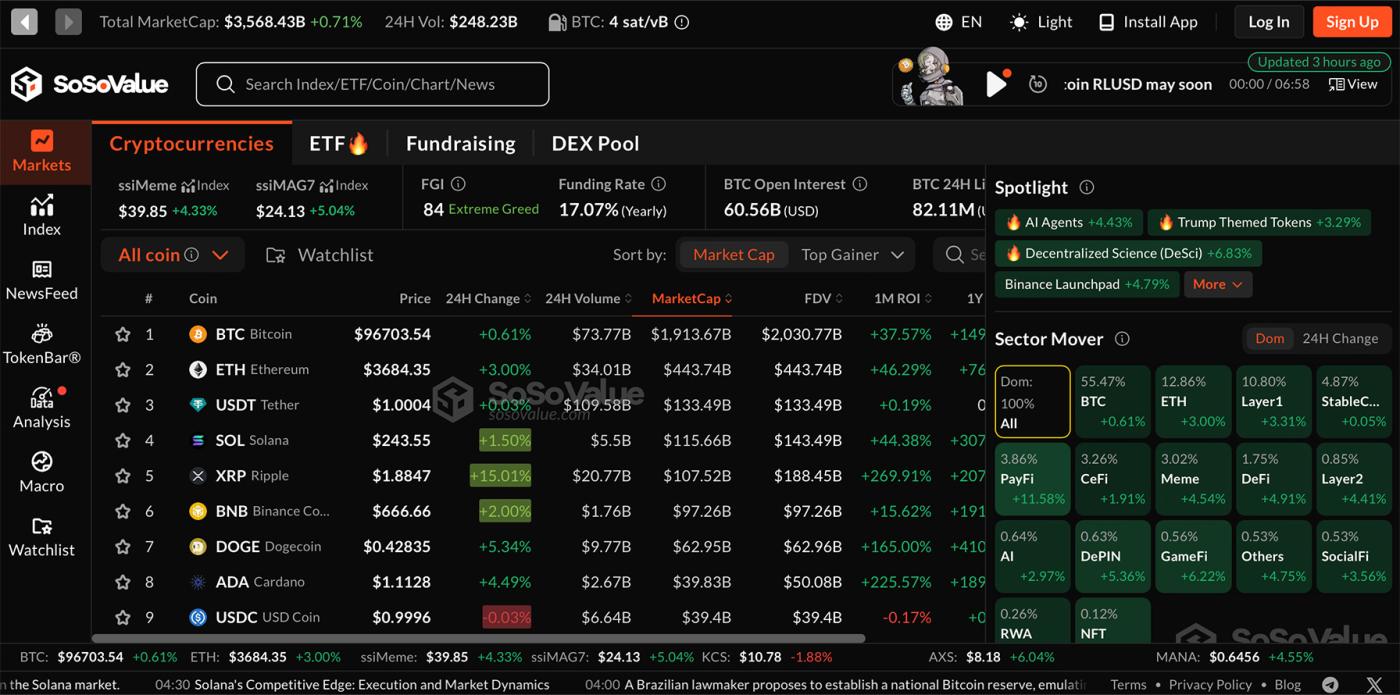
Task: Open the Privacy Policy footer link
Action: [x=1210, y=685]
